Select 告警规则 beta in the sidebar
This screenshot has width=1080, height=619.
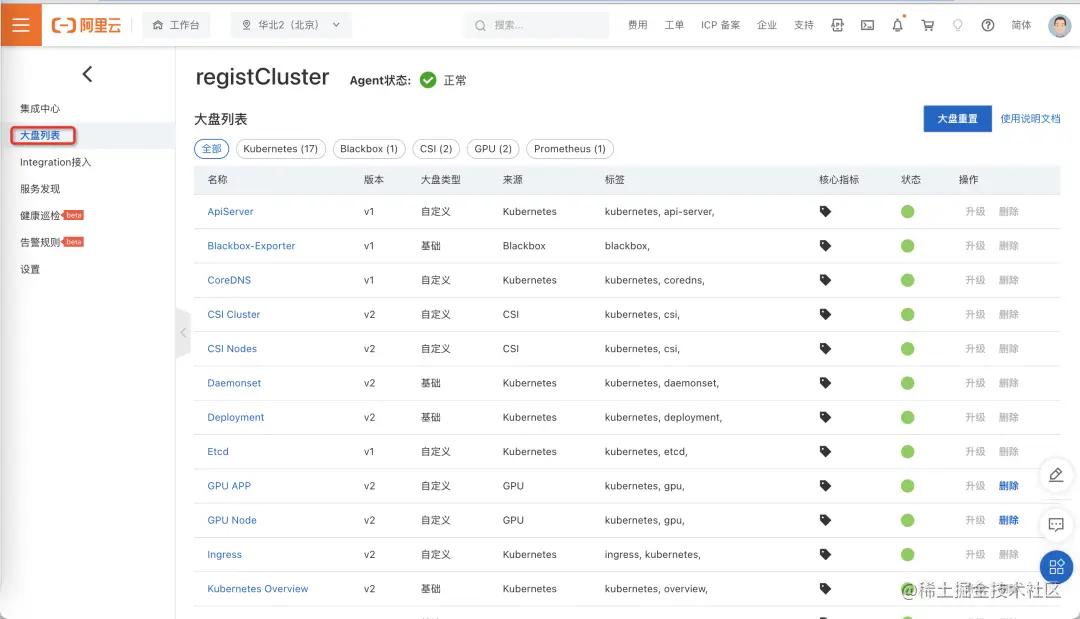pos(52,242)
